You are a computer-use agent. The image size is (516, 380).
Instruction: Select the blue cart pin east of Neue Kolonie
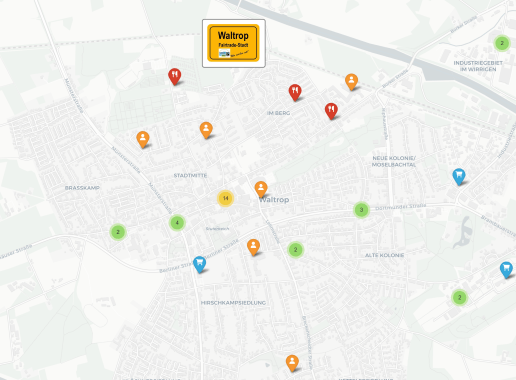(459, 176)
